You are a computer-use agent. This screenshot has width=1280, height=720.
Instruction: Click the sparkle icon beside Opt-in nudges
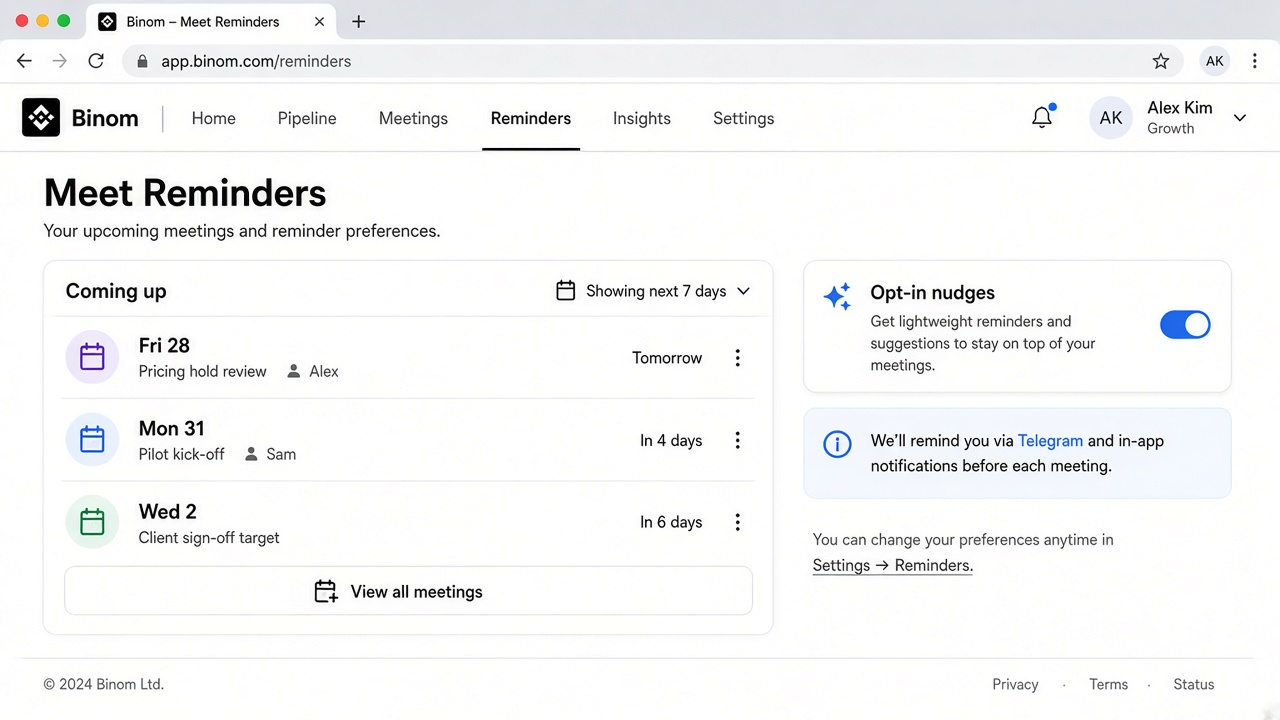point(837,296)
